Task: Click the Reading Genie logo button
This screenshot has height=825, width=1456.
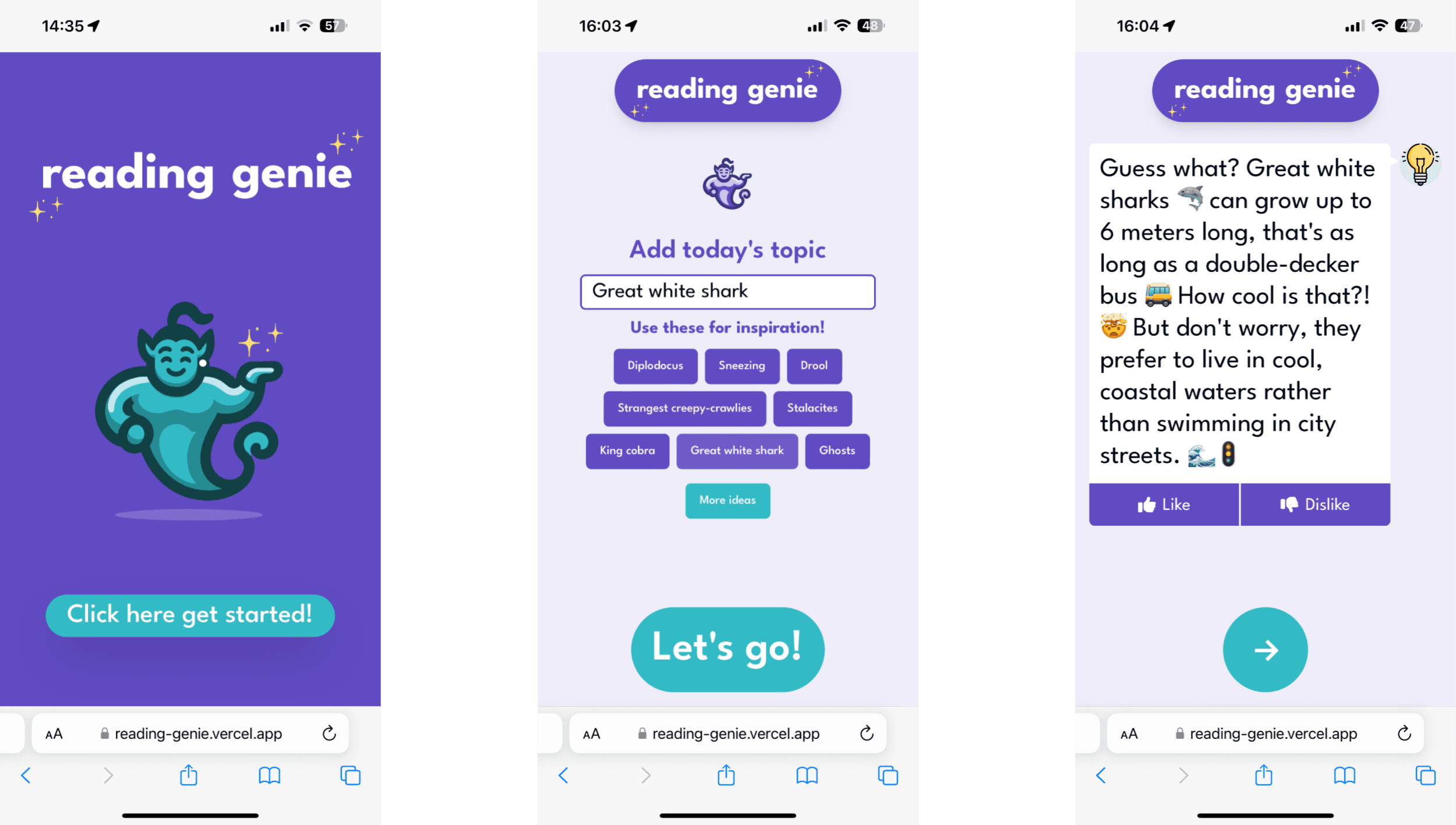Action: coord(727,90)
